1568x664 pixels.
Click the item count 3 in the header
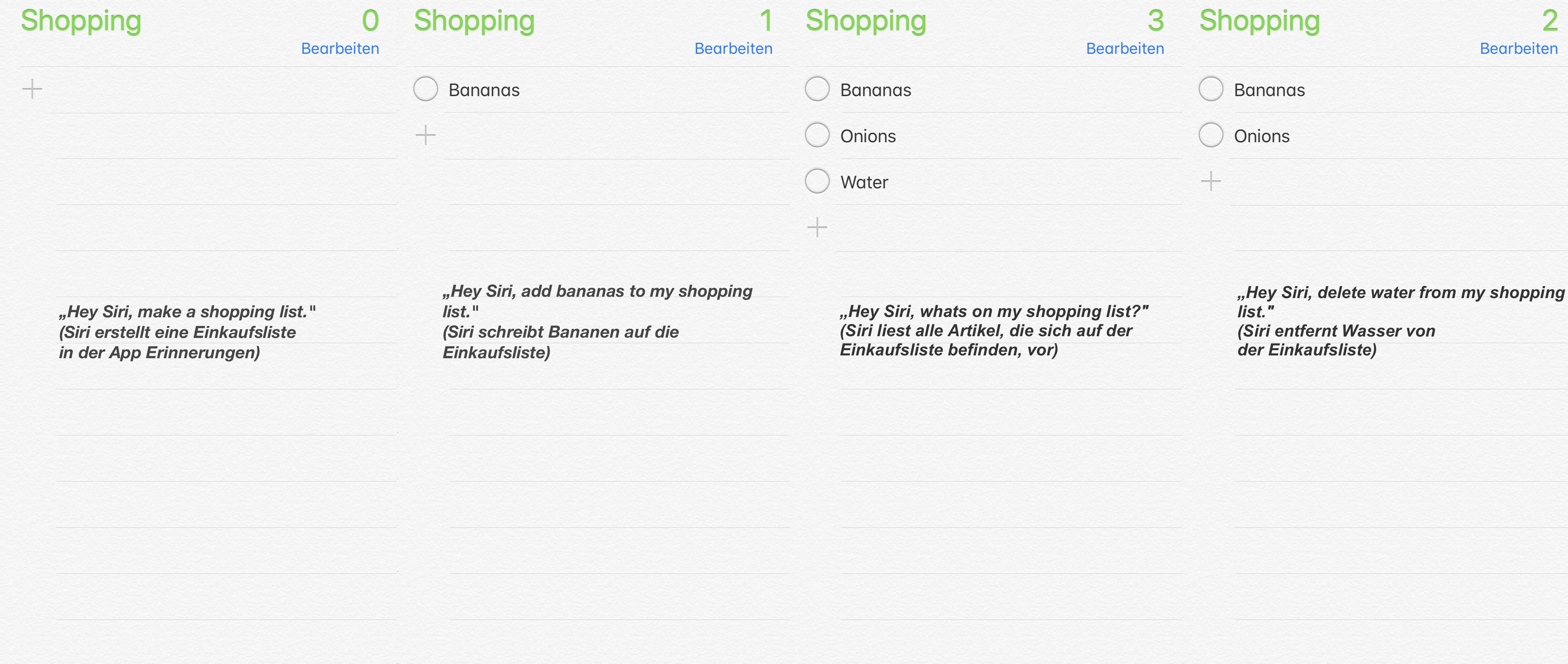coord(1155,21)
